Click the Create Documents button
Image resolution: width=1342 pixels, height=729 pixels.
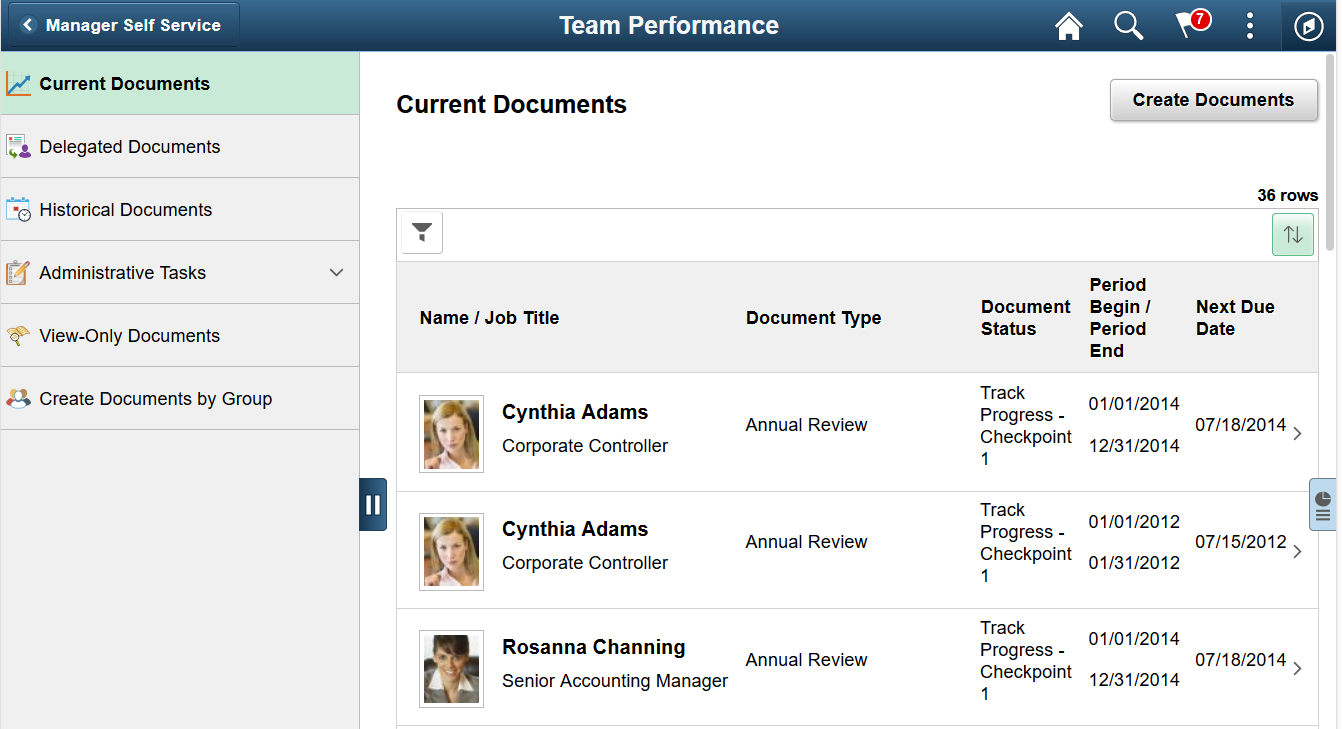(x=1213, y=100)
